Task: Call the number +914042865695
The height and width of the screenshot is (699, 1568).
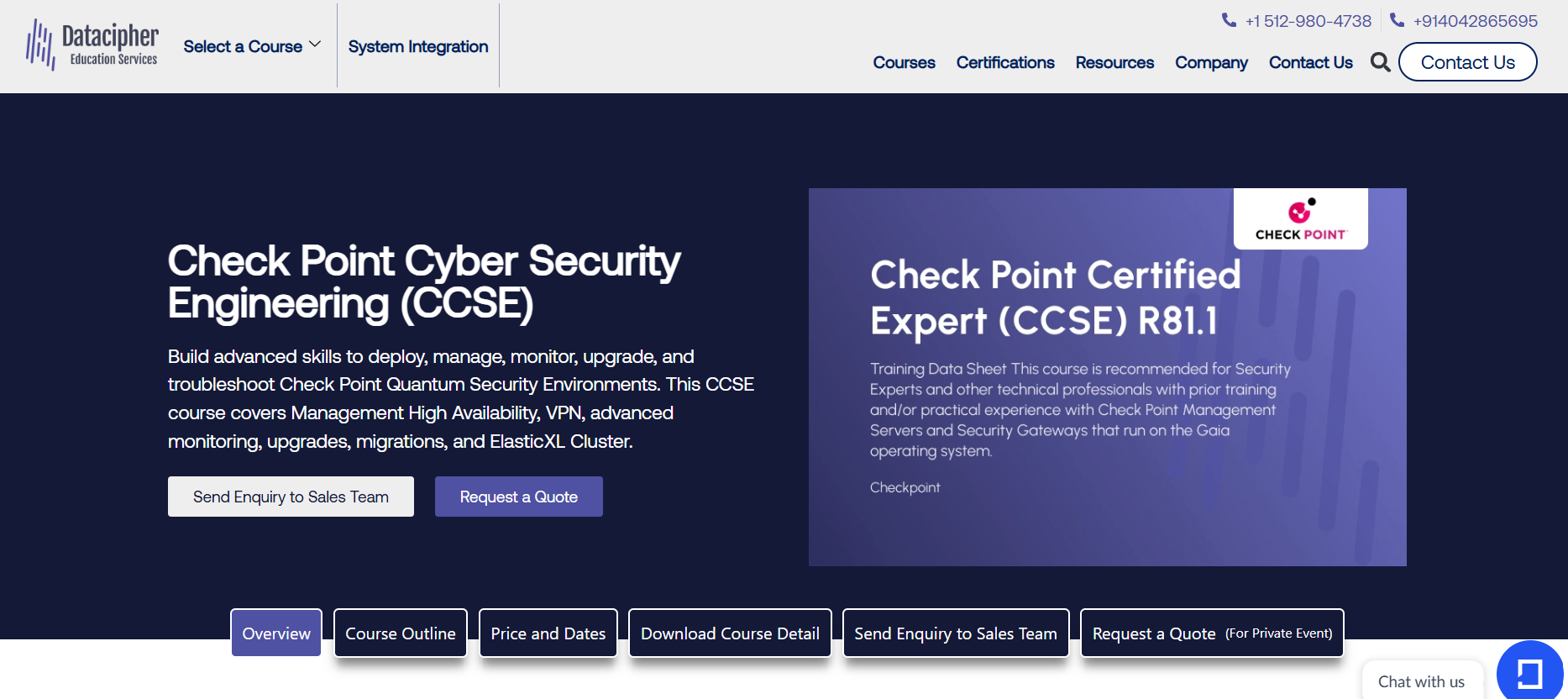Action: pyautogui.click(x=1475, y=21)
